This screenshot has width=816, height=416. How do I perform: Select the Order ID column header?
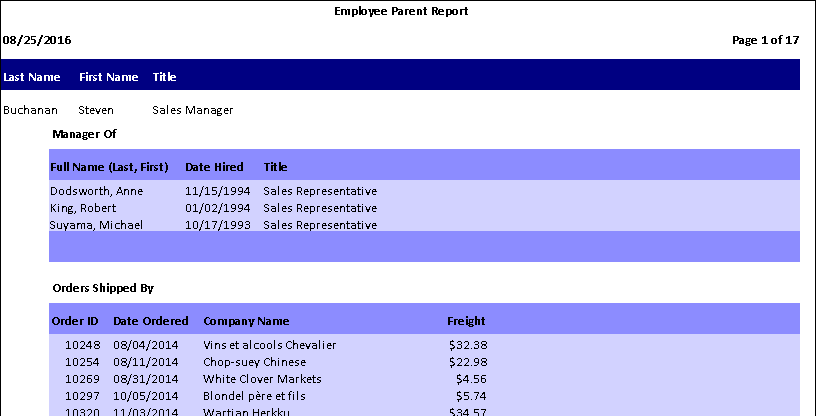pos(75,321)
